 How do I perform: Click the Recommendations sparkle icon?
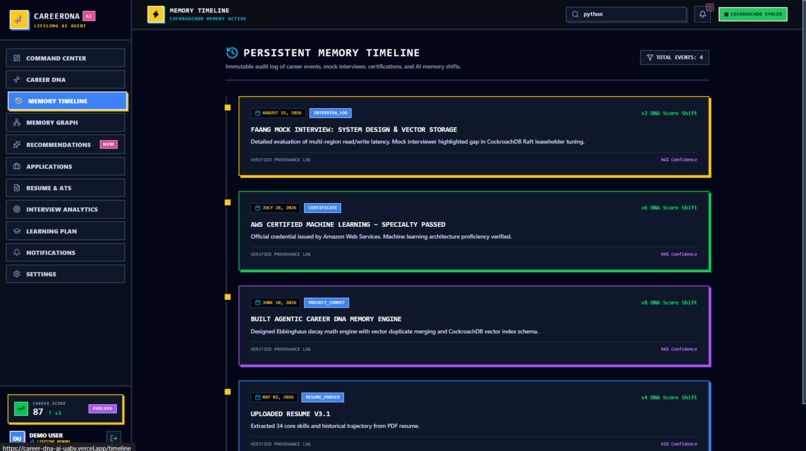coord(16,145)
